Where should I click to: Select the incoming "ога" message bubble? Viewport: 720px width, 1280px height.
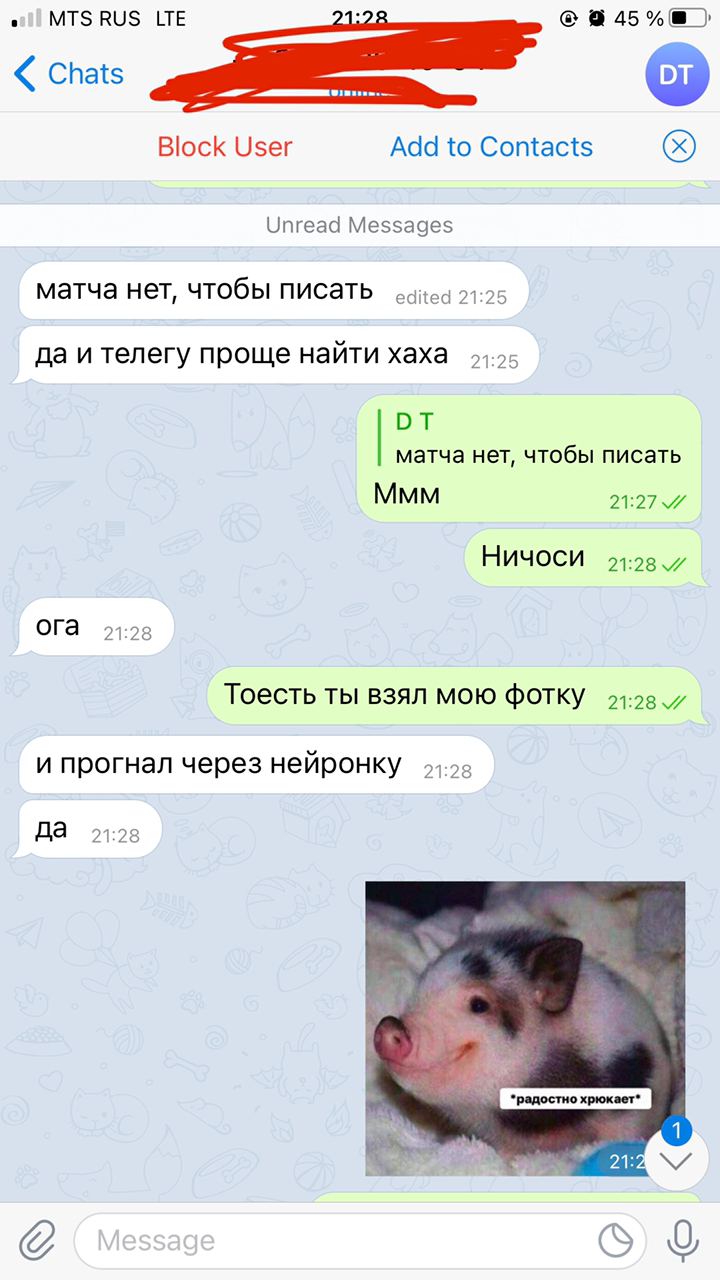point(94,627)
